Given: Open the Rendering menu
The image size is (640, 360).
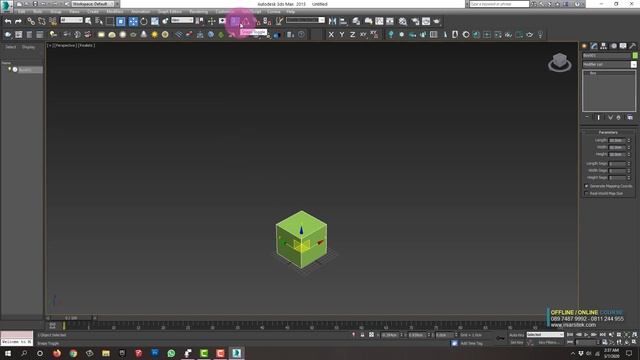Looking at the screenshot, I should [x=199, y=12].
